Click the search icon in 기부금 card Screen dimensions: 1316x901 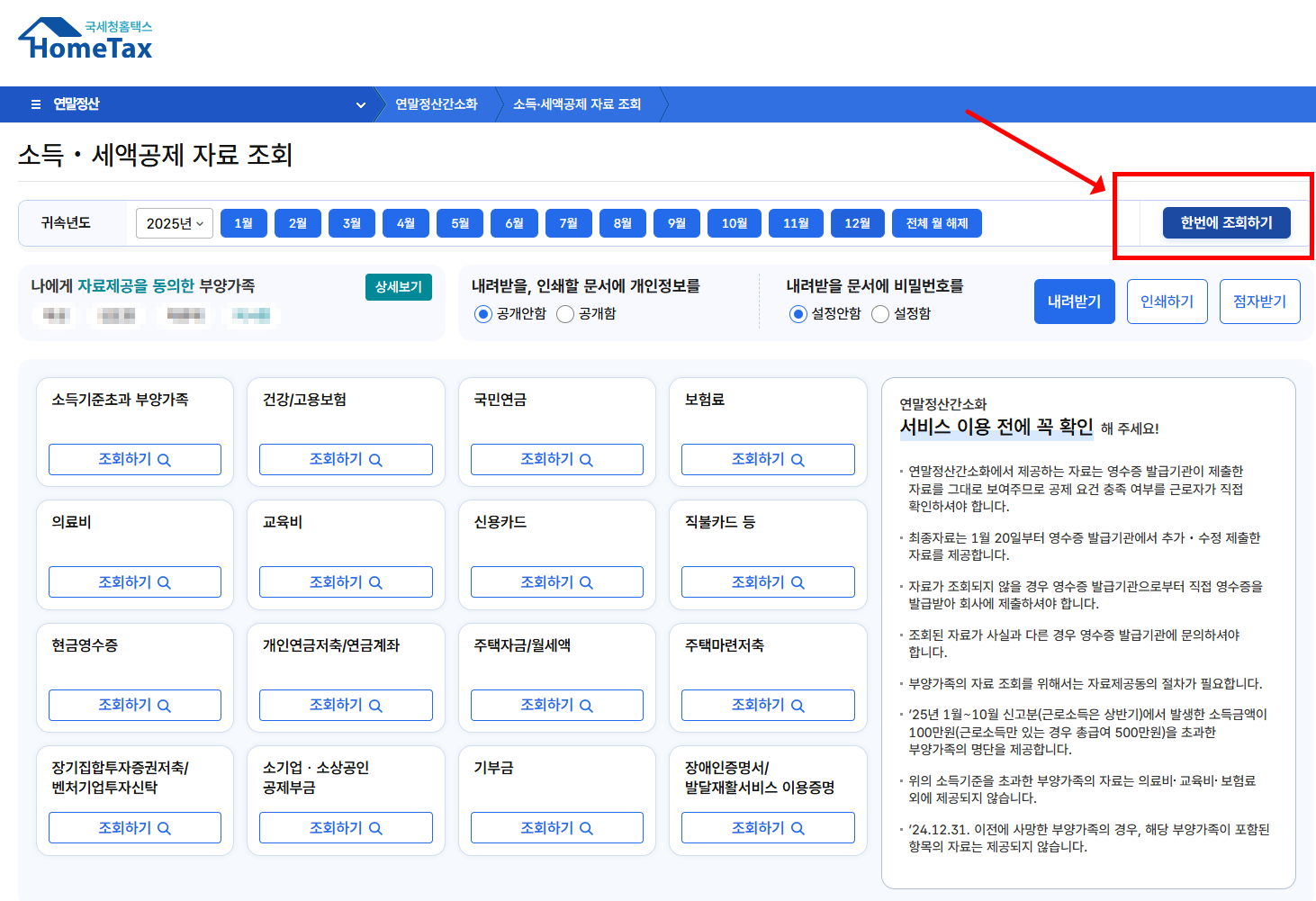[586, 829]
